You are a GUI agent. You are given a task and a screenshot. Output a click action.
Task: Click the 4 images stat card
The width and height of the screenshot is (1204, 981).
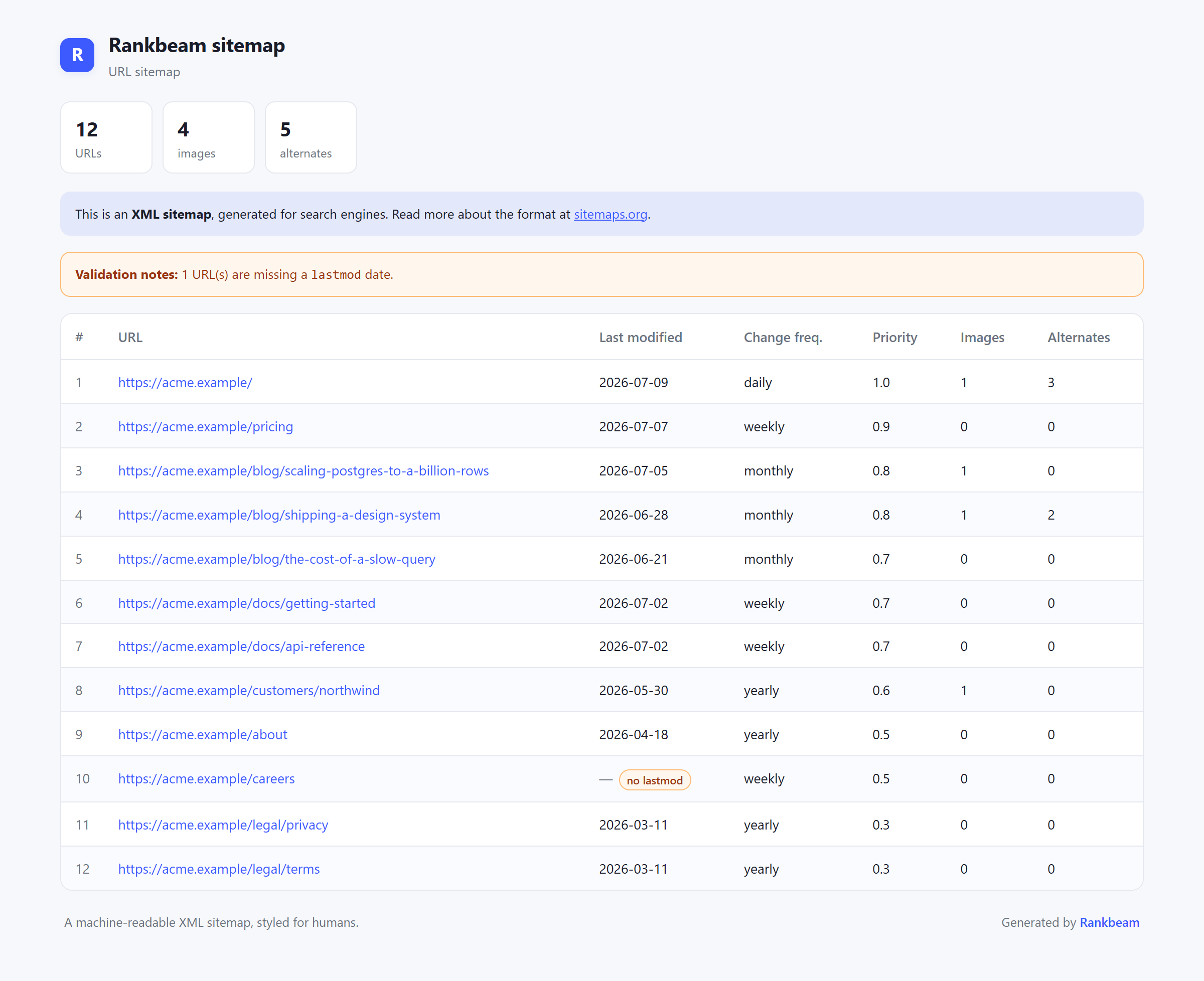click(x=209, y=137)
